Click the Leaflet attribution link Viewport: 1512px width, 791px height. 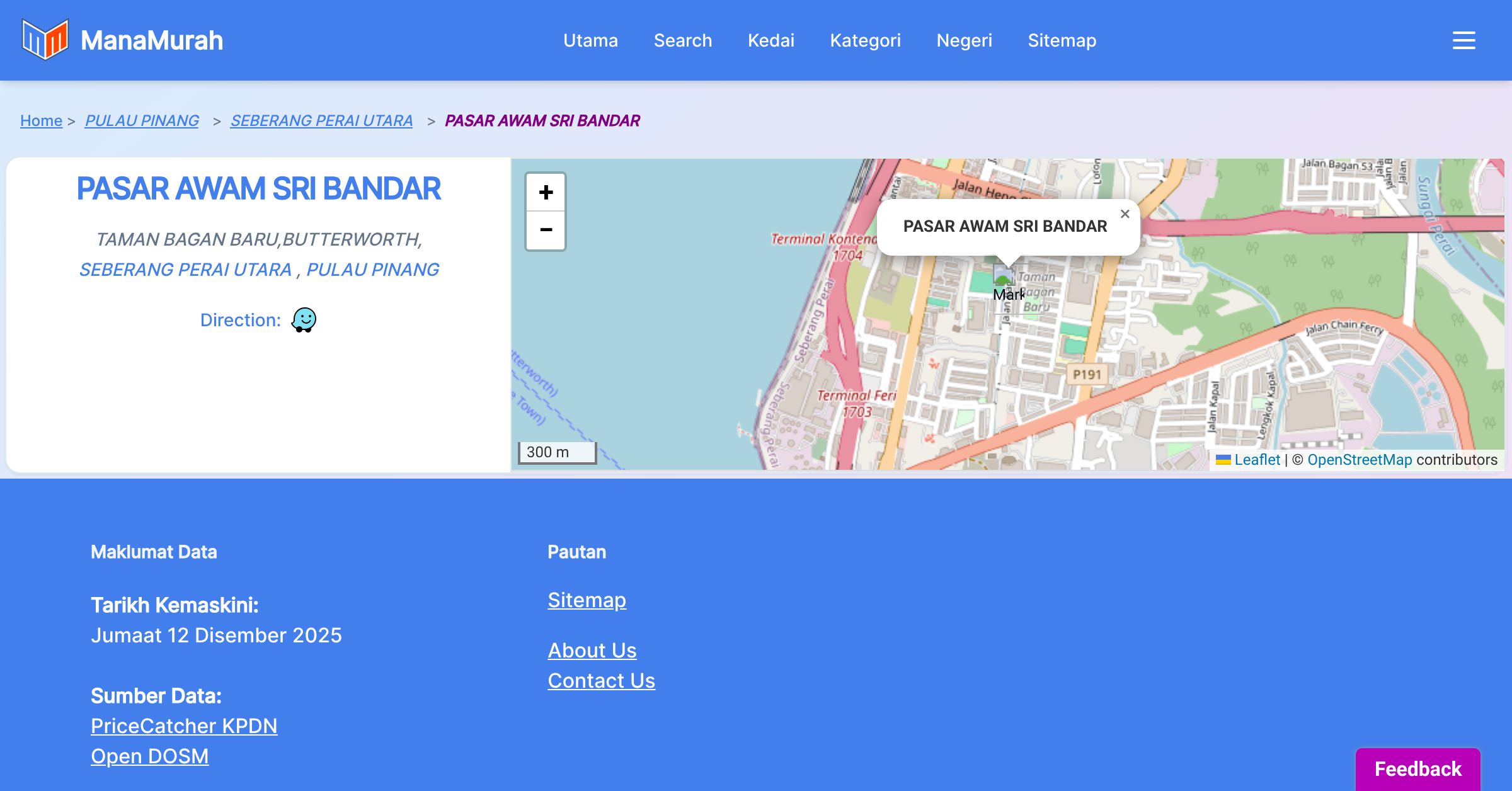tap(1257, 460)
